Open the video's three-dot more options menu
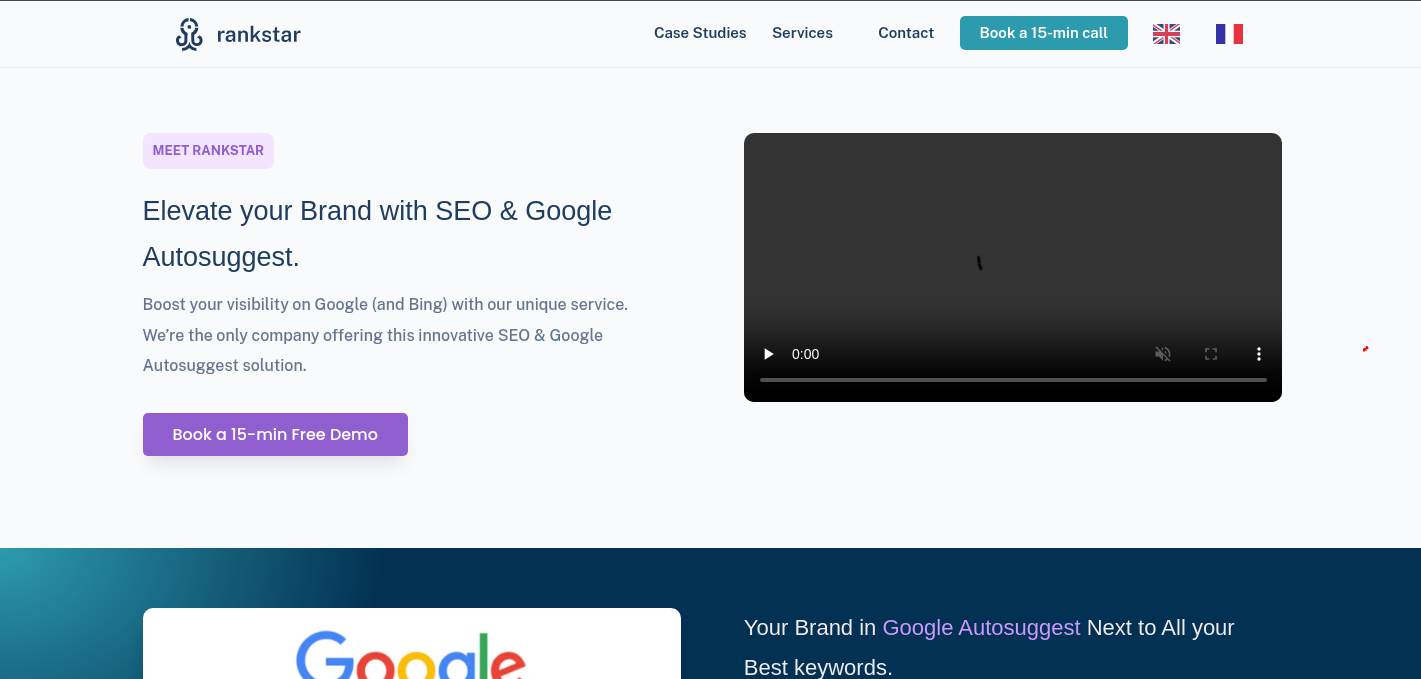Image resolution: width=1421 pixels, height=679 pixels. 1259,354
